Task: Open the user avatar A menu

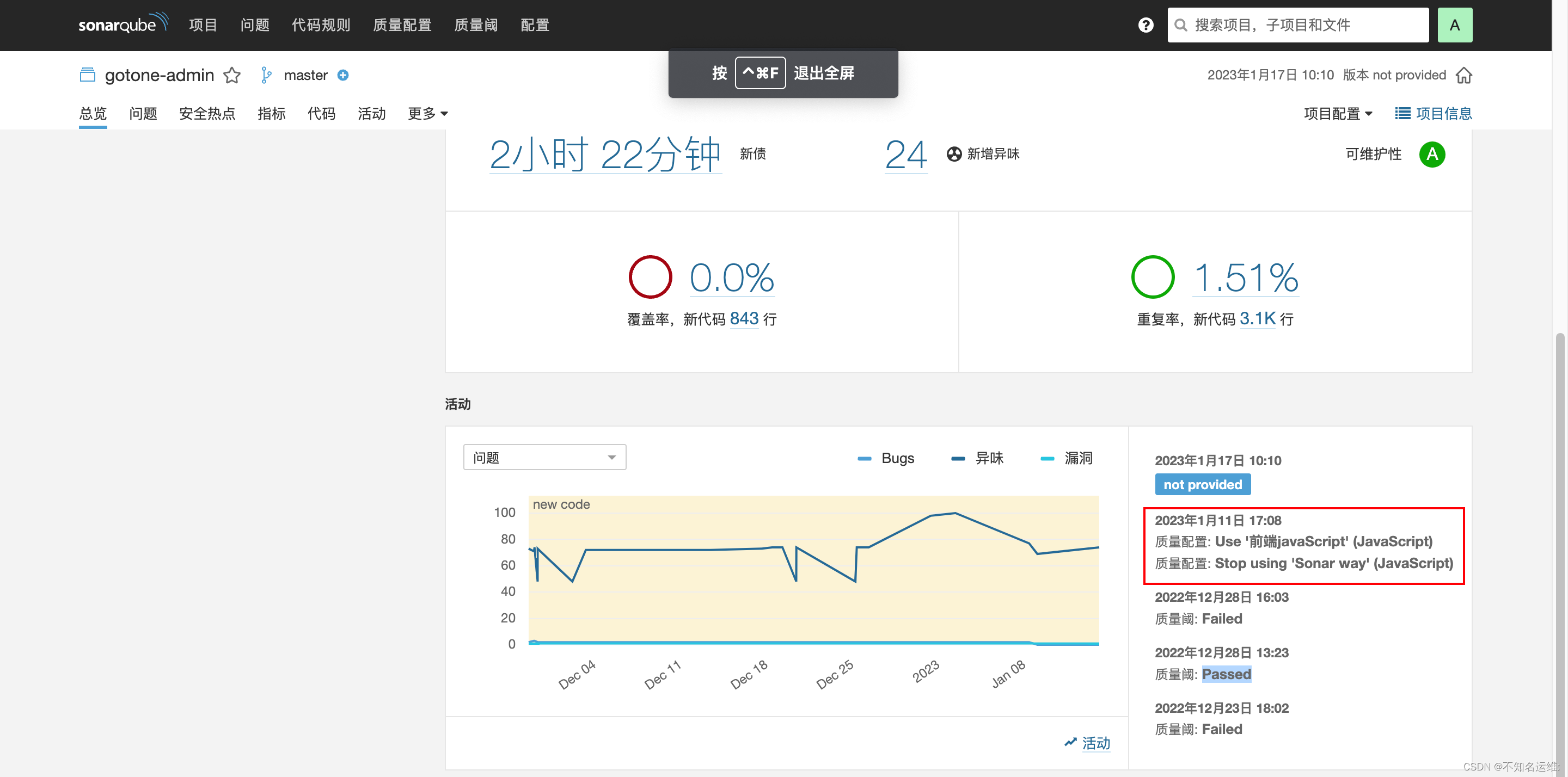Action: [1454, 25]
